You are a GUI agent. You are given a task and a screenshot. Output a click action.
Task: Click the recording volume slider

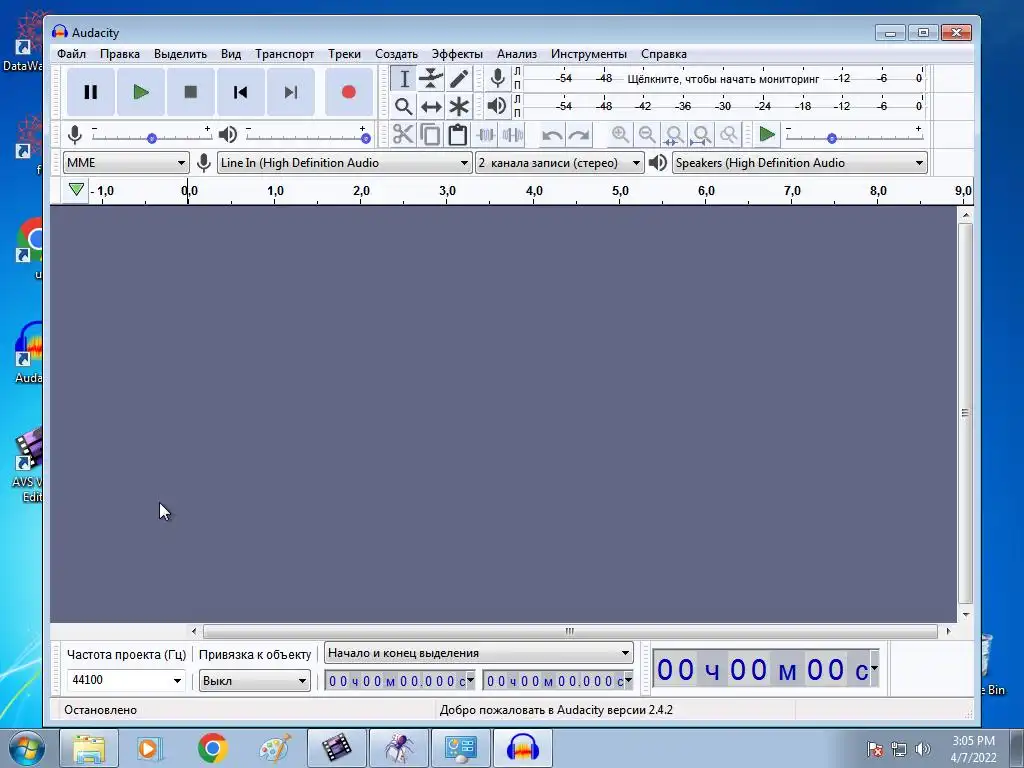(152, 136)
